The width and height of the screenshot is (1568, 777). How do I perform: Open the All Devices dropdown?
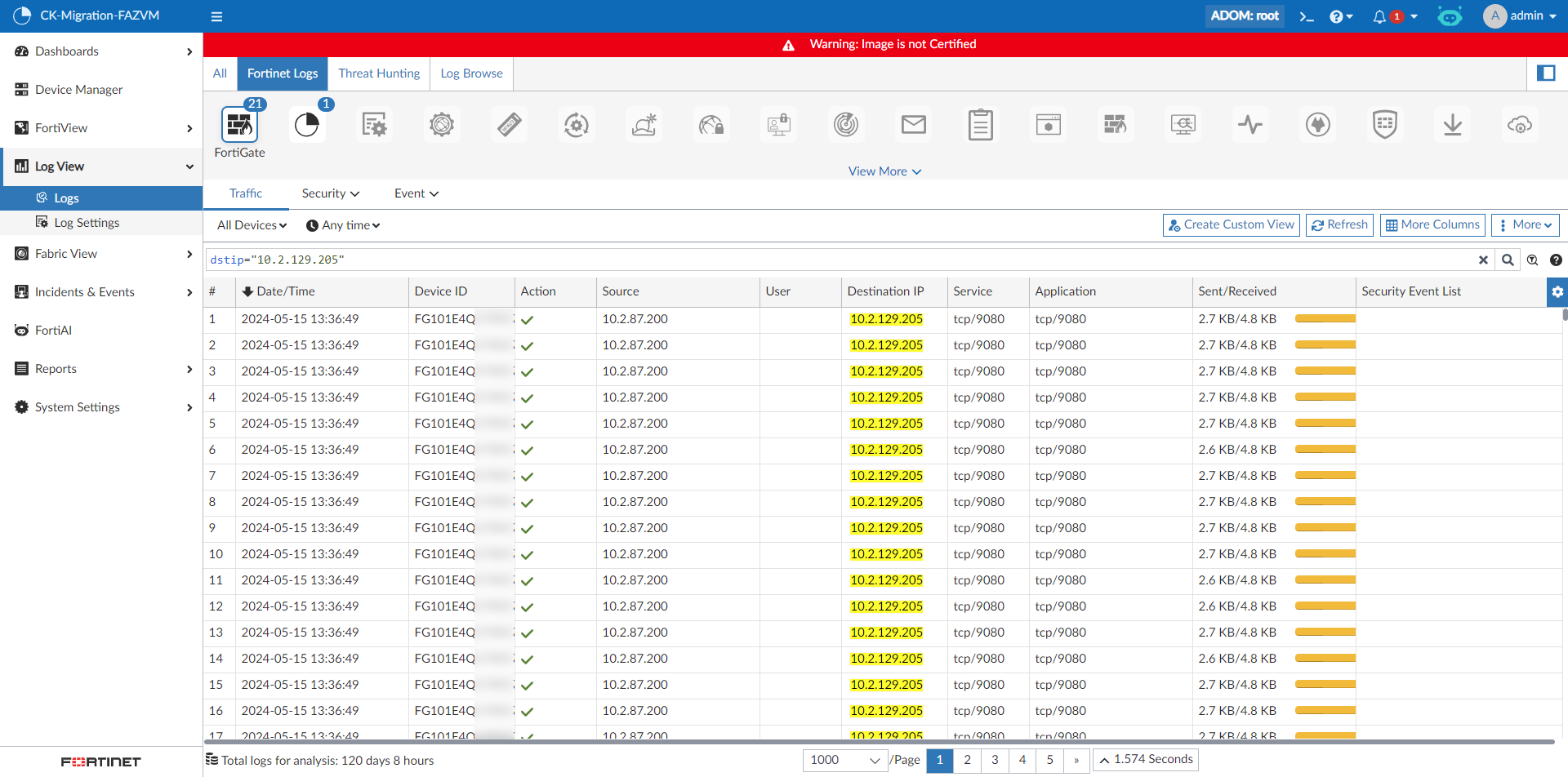click(x=251, y=225)
